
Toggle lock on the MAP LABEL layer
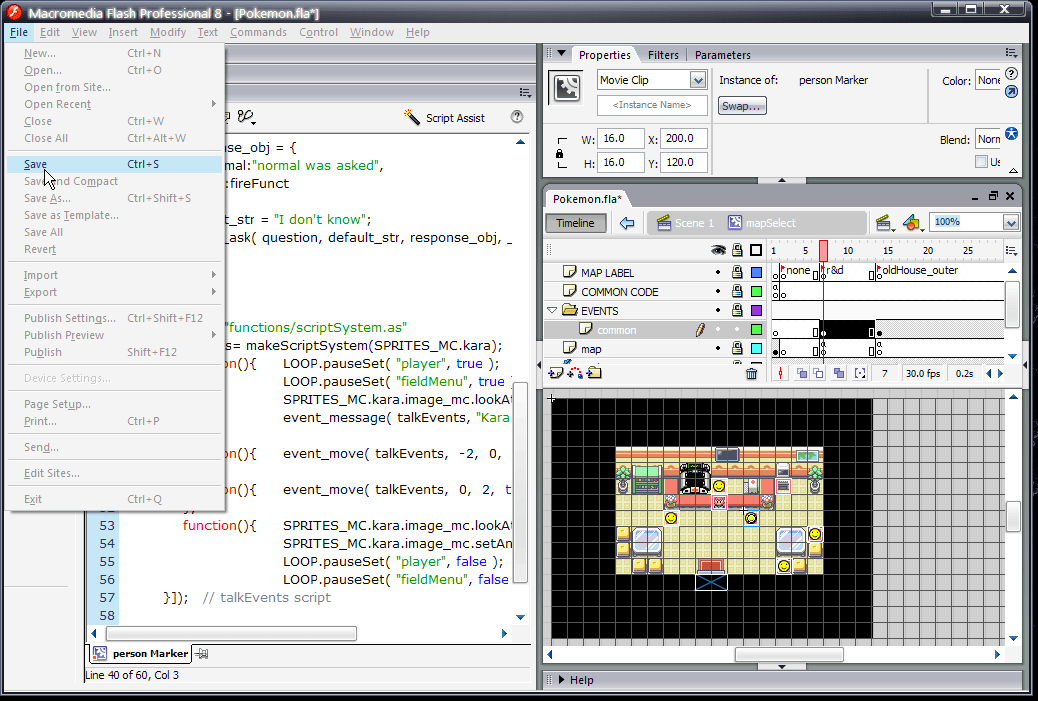point(737,272)
